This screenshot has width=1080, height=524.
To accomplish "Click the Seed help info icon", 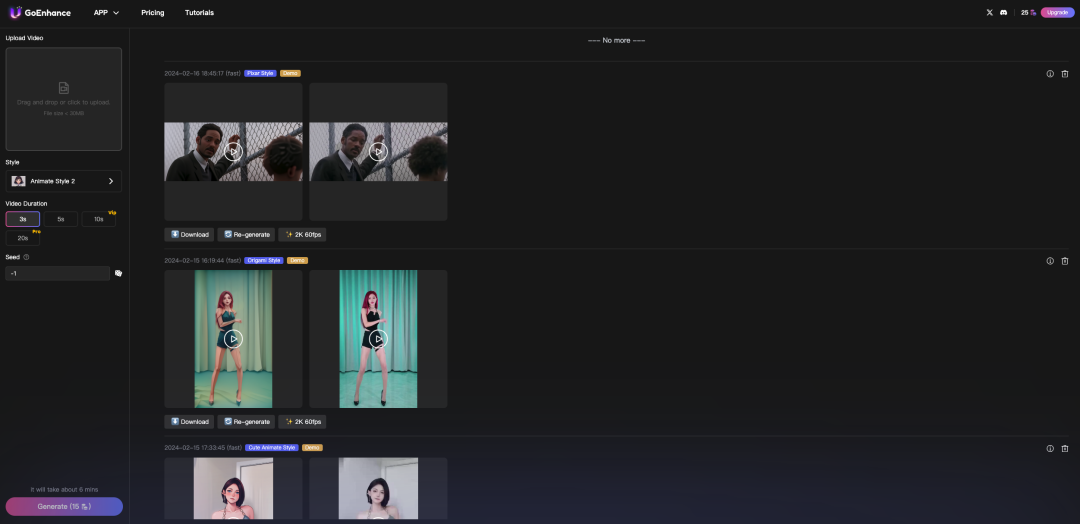I will [x=26, y=257].
